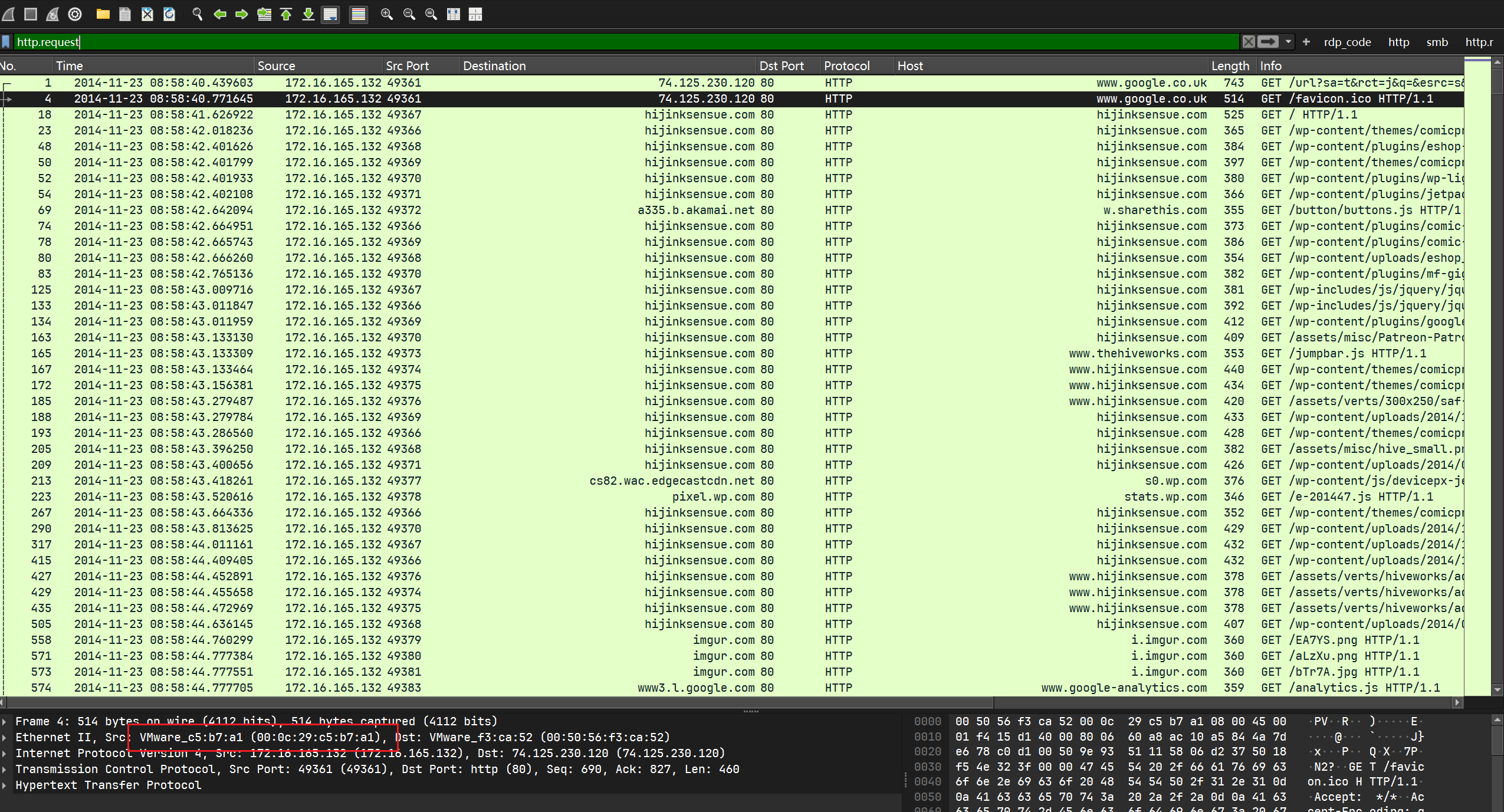The width and height of the screenshot is (1504, 812).
Task: Apply the http.r filter button
Action: 1479,42
